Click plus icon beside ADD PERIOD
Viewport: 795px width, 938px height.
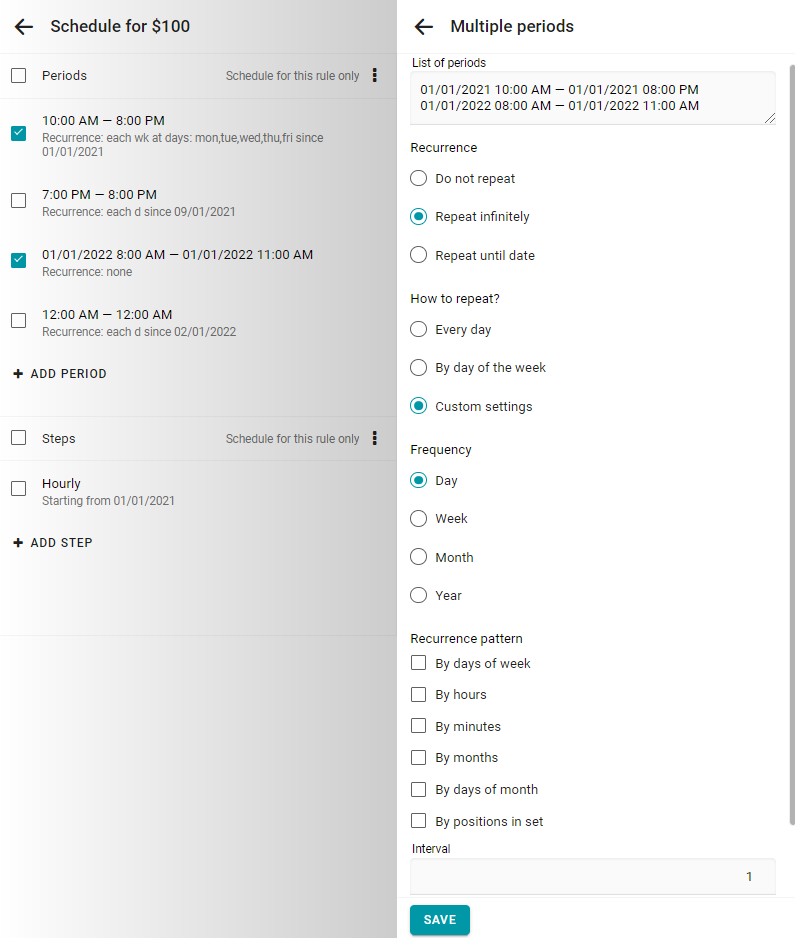tap(18, 374)
